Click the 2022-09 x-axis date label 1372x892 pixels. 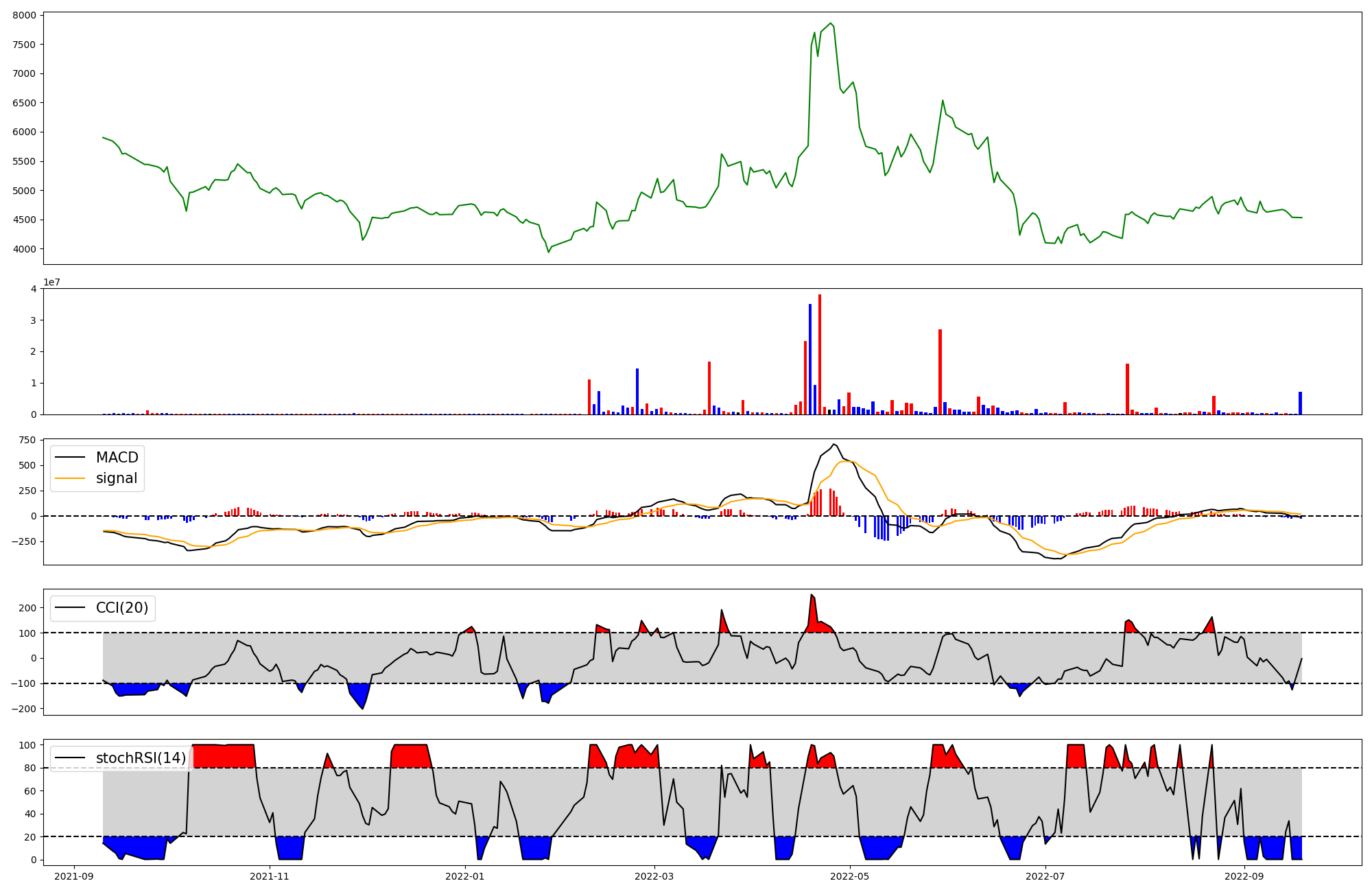click(1244, 876)
